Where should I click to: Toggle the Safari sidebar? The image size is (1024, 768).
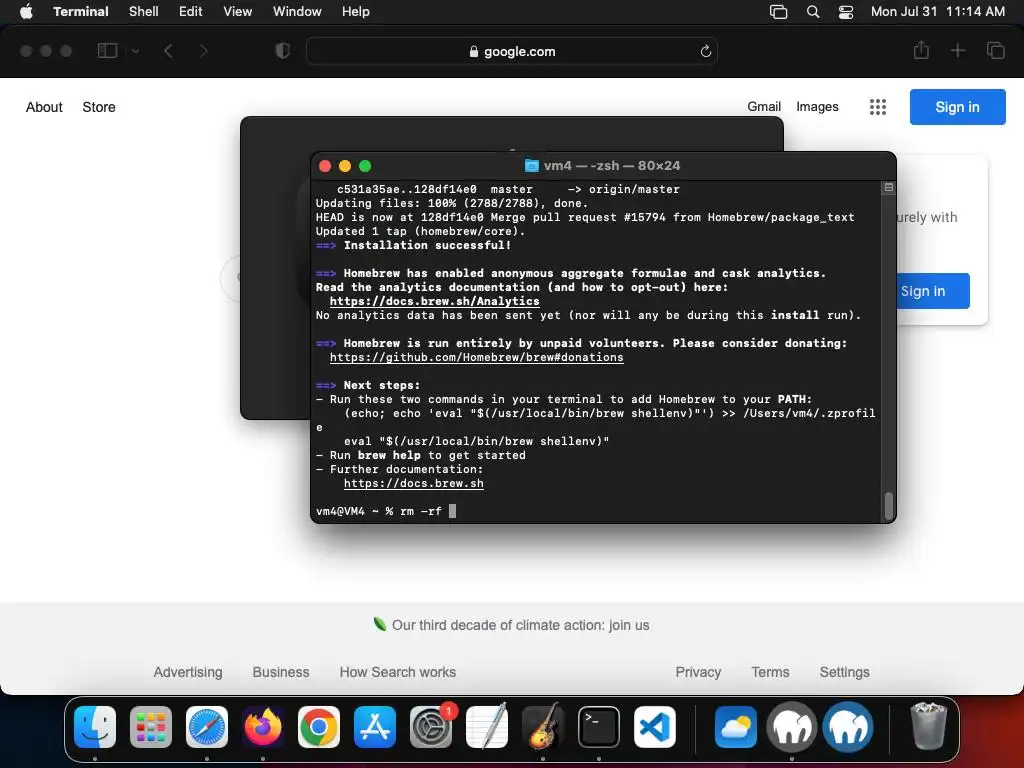pyautogui.click(x=107, y=50)
